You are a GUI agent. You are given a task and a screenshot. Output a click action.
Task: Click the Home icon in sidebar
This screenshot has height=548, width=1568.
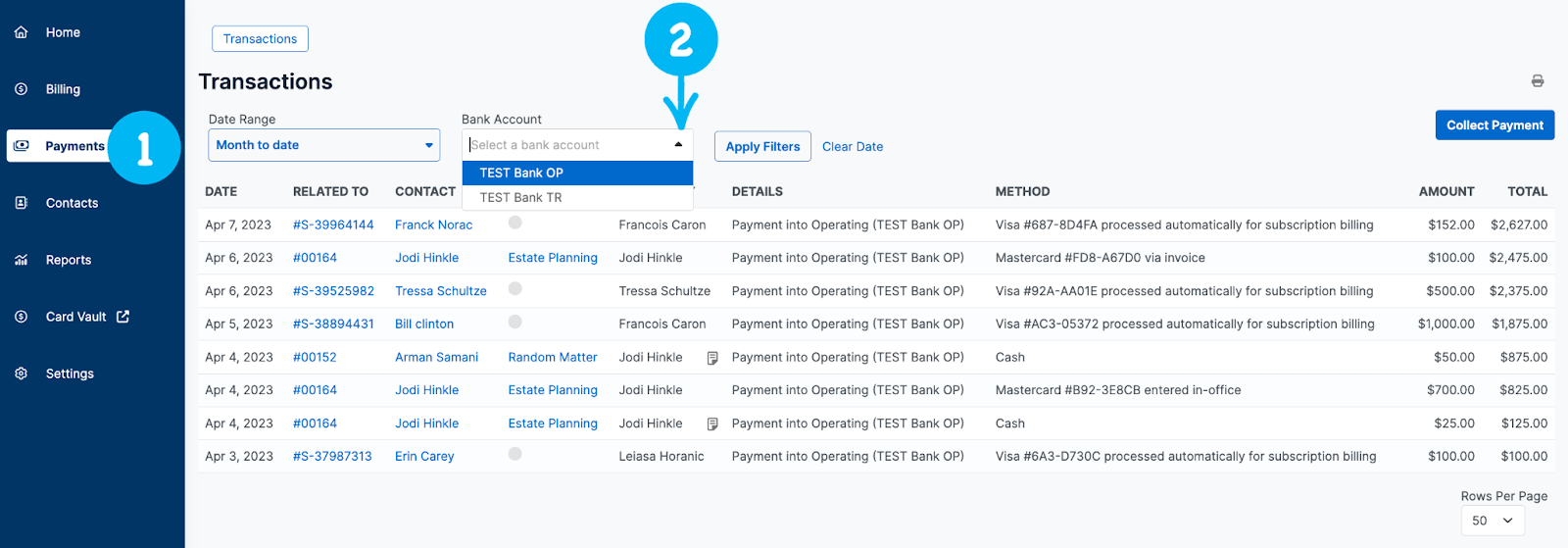point(21,32)
